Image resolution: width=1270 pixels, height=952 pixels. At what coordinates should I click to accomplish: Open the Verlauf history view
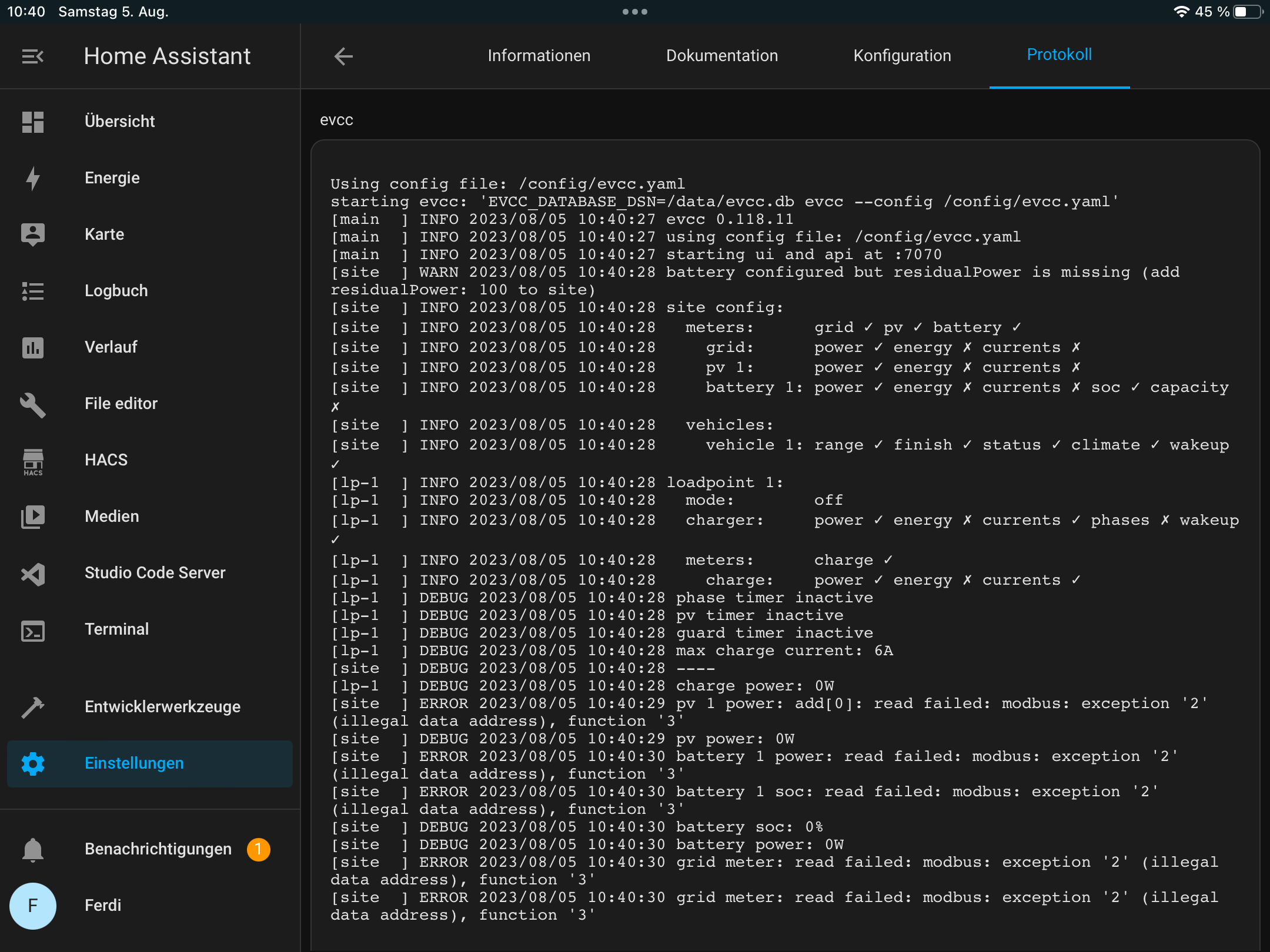click(x=111, y=347)
